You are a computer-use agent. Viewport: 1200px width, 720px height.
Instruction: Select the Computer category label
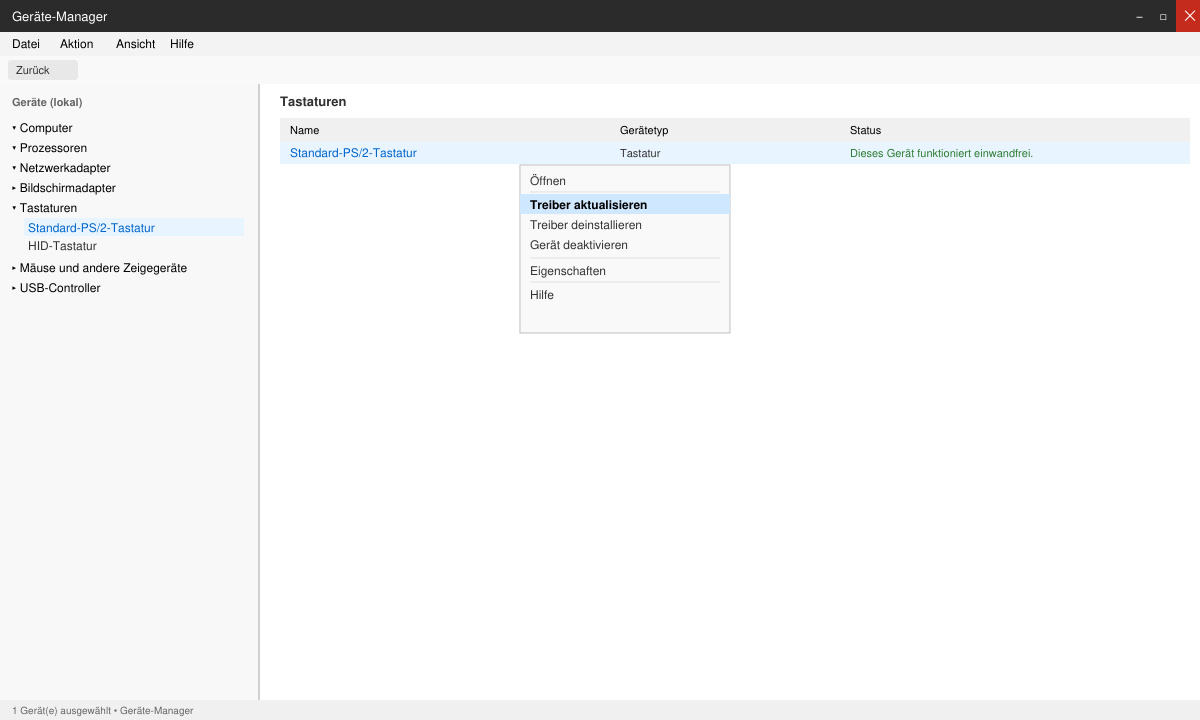(46, 128)
